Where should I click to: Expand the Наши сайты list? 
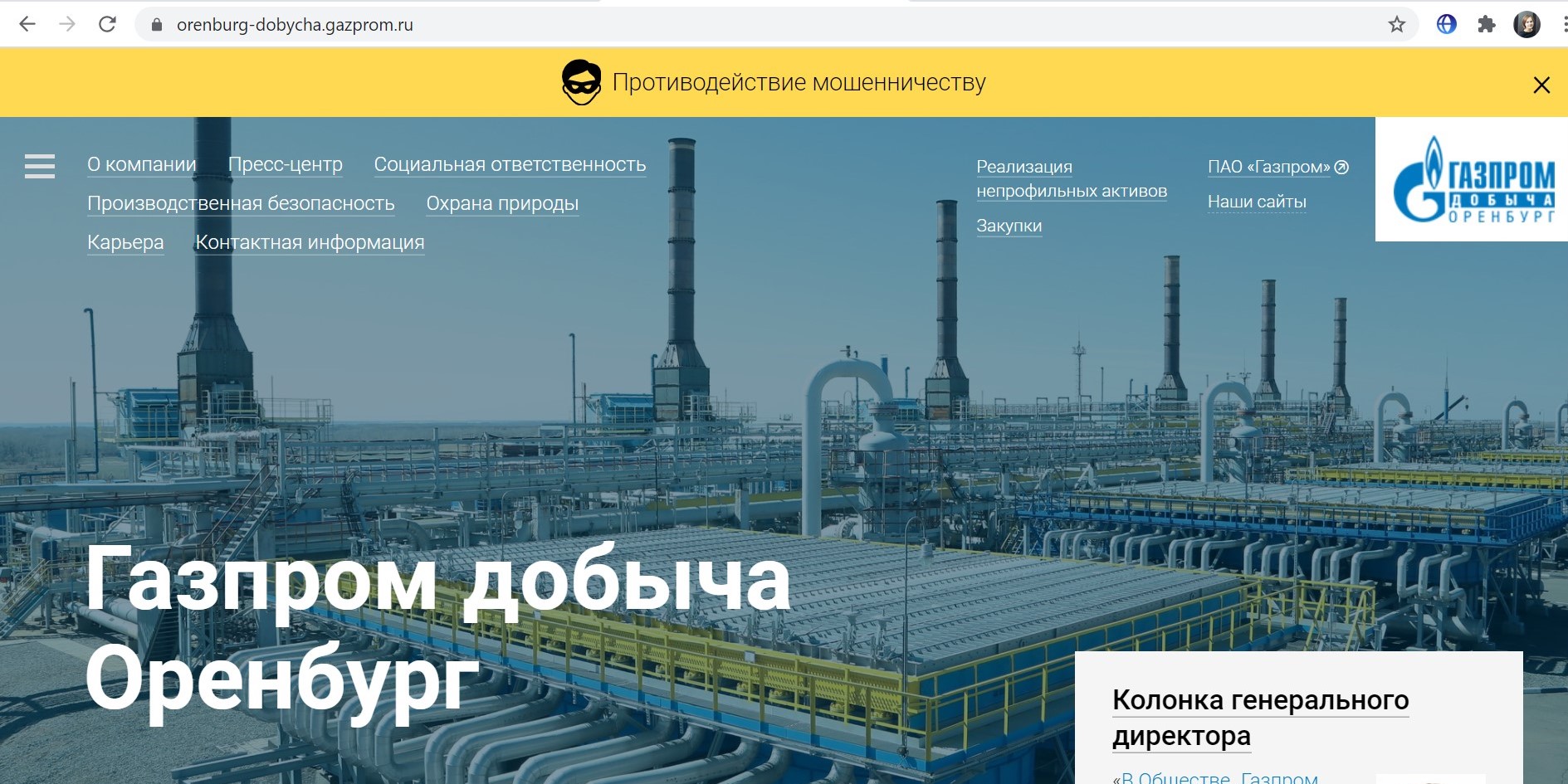(1257, 202)
